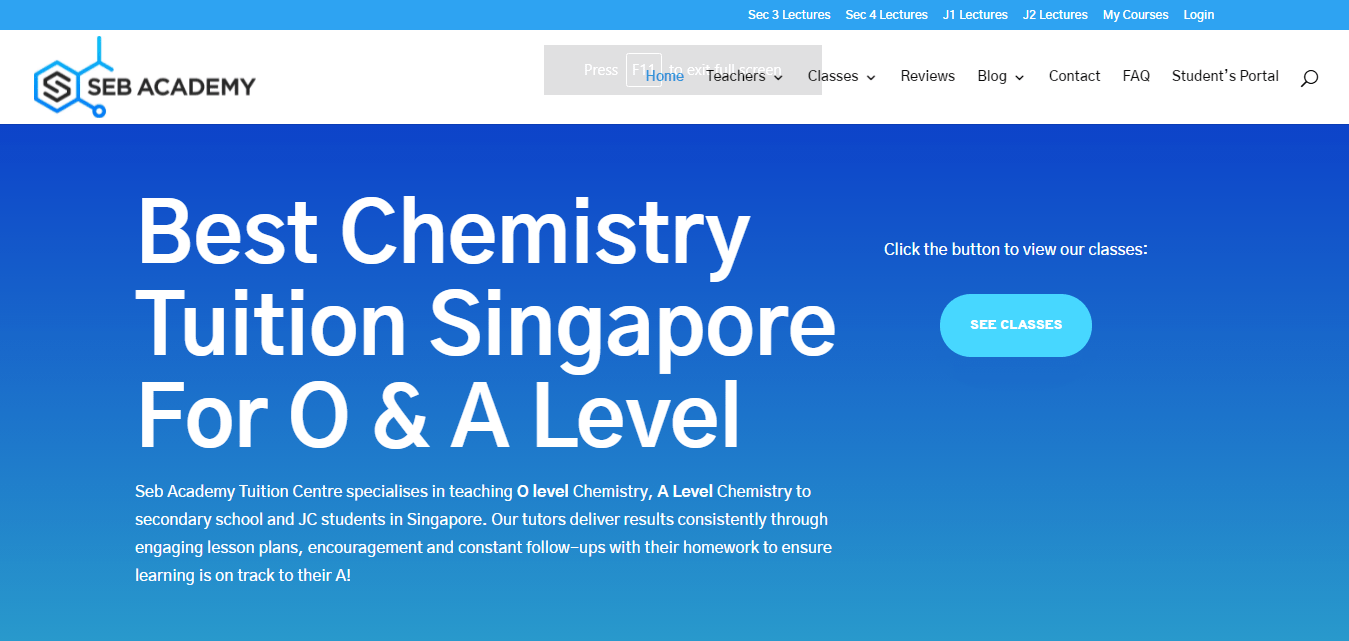Open the Contact page
Screen dimensions: 1349x641
point(1074,76)
